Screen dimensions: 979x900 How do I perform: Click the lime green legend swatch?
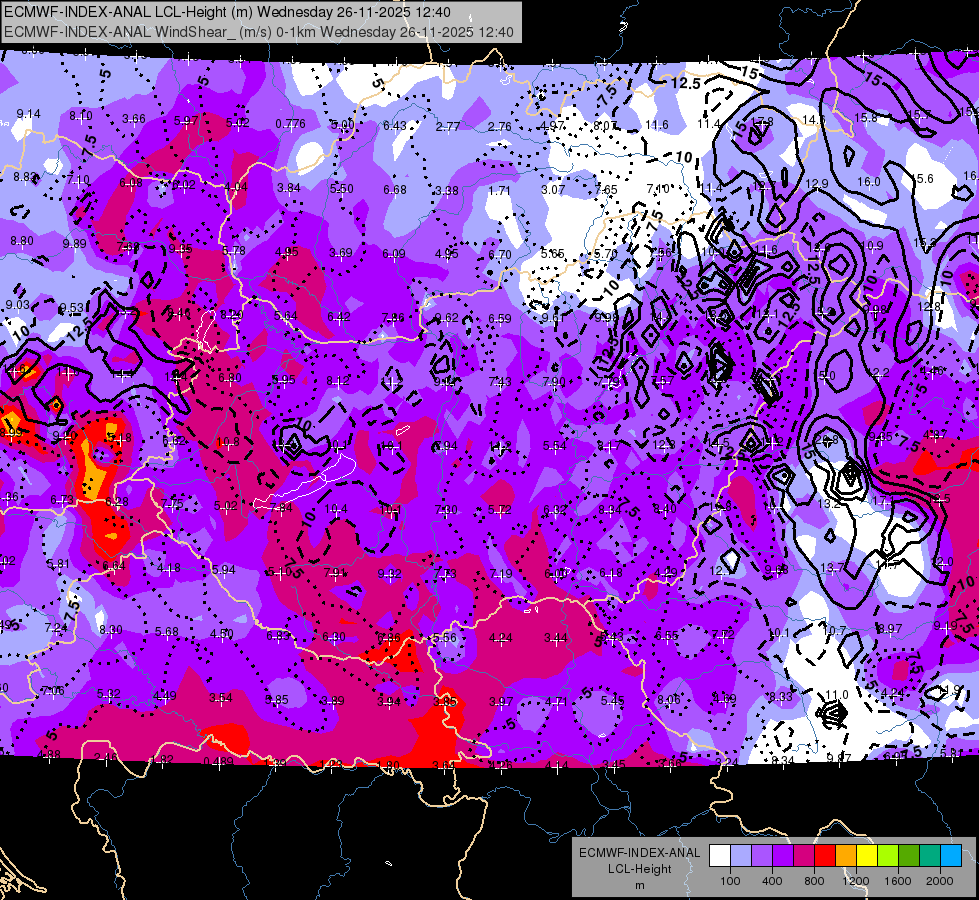[888, 856]
